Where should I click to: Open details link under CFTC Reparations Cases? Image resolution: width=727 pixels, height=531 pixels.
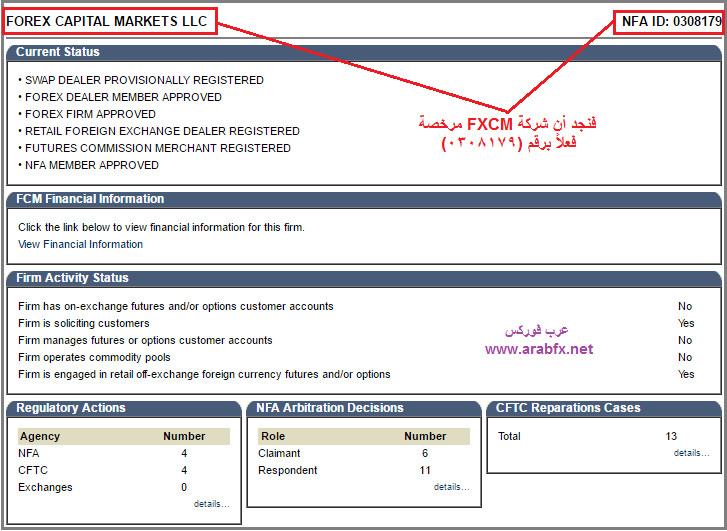[x=691, y=453]
